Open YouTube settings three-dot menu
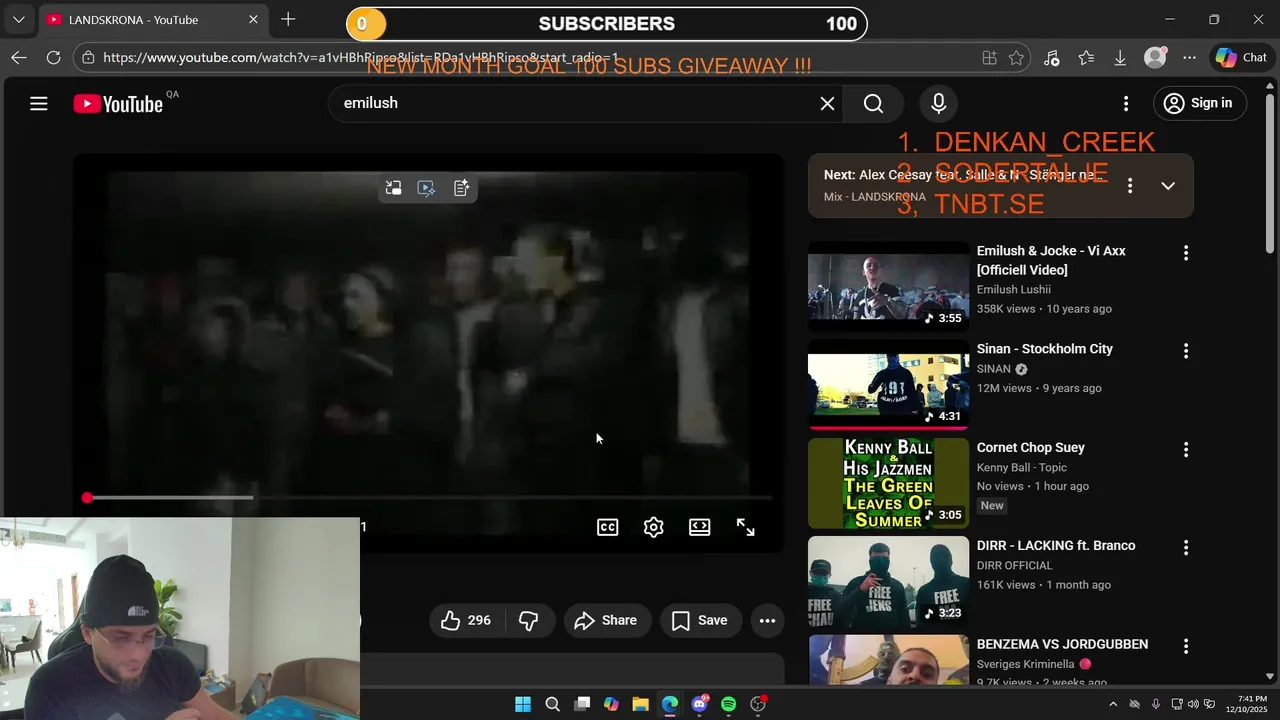This screenshot has width=1280, height=720. click(x=1126, y=103)
